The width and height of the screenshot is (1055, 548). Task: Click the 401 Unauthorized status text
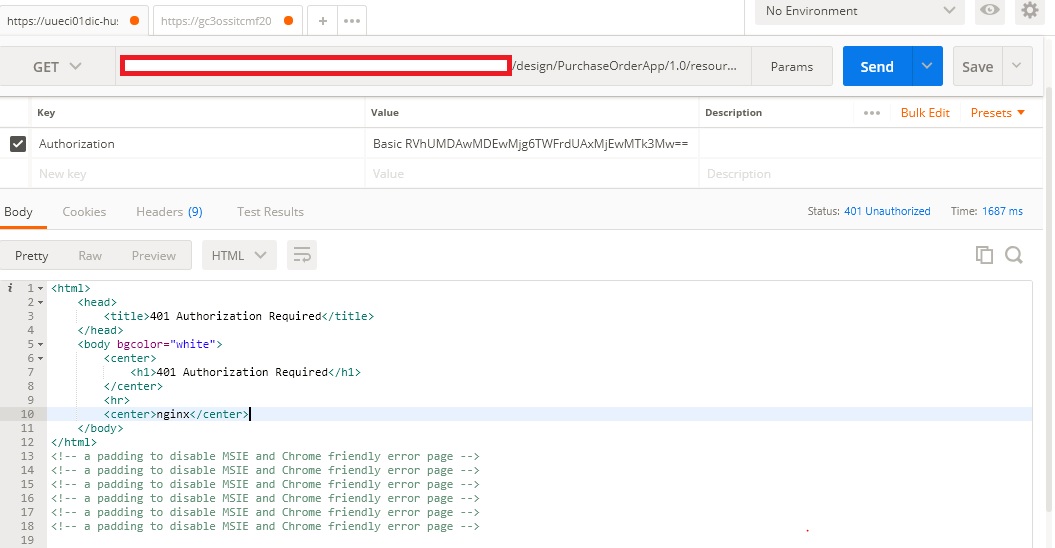pyautogui.click(x=887, y=211)
